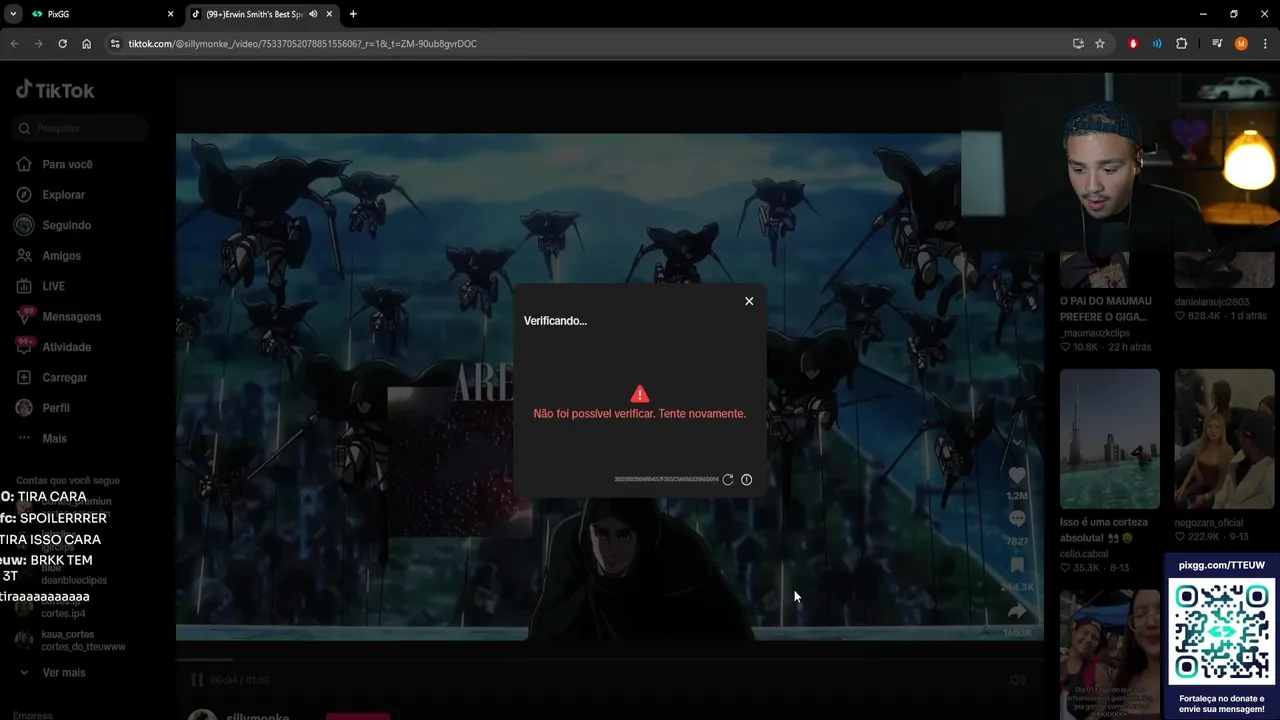Click the browser Home button
This screenshot has height=720, width=1280.
[87, 44]
